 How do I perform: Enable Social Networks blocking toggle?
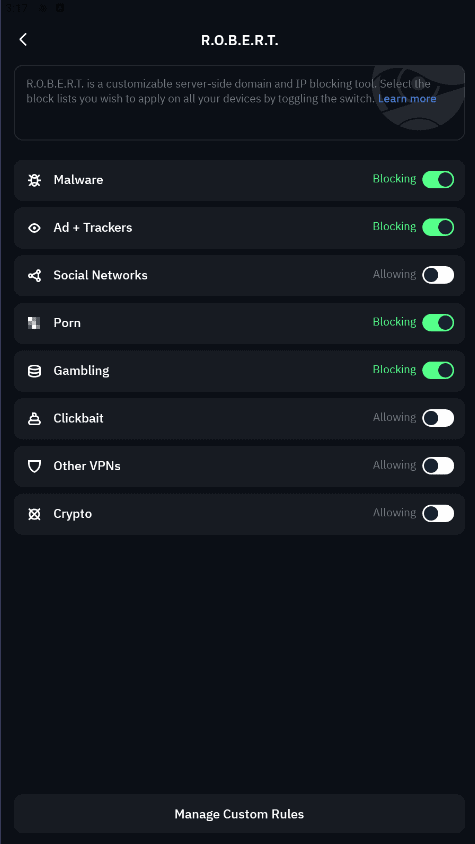[438, 275]
